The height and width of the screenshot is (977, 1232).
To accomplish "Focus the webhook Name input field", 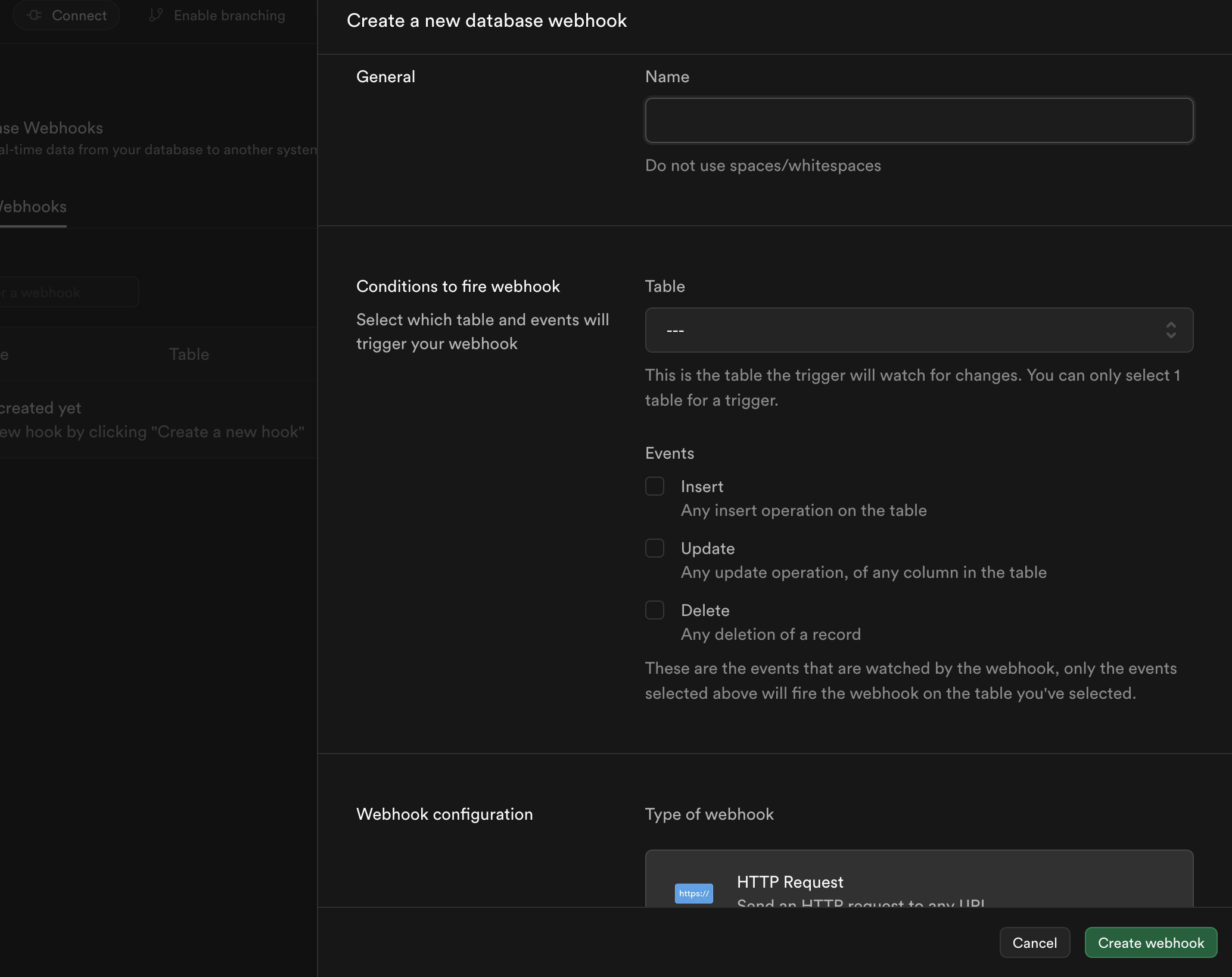I will point(919,120).
